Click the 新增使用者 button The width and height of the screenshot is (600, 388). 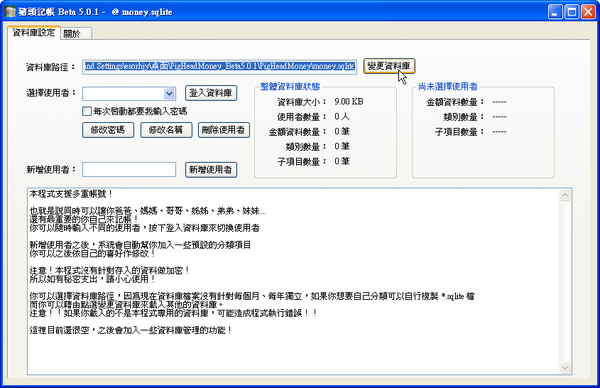coord(211,170)
